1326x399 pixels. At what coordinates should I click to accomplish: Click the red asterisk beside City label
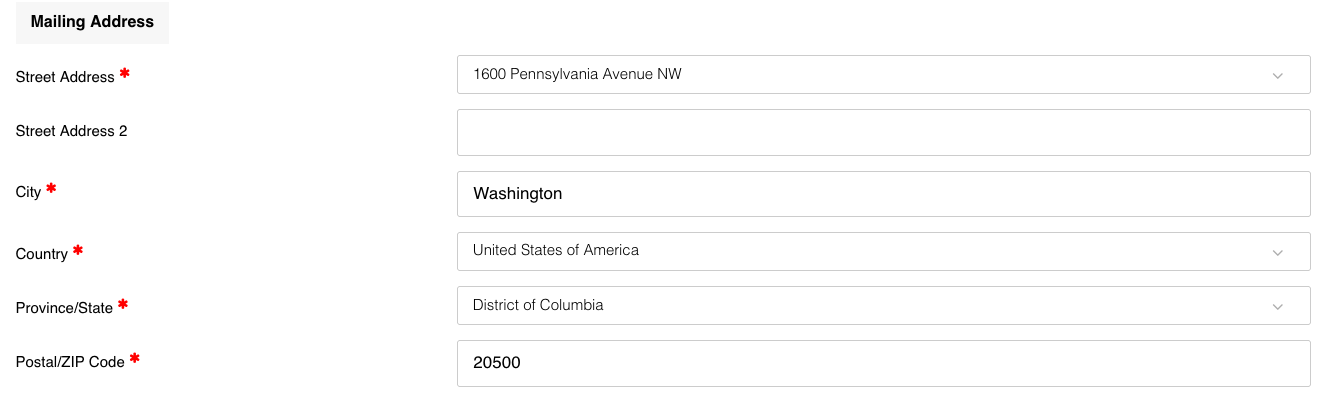pyautogui.click(x=51, y=188)
